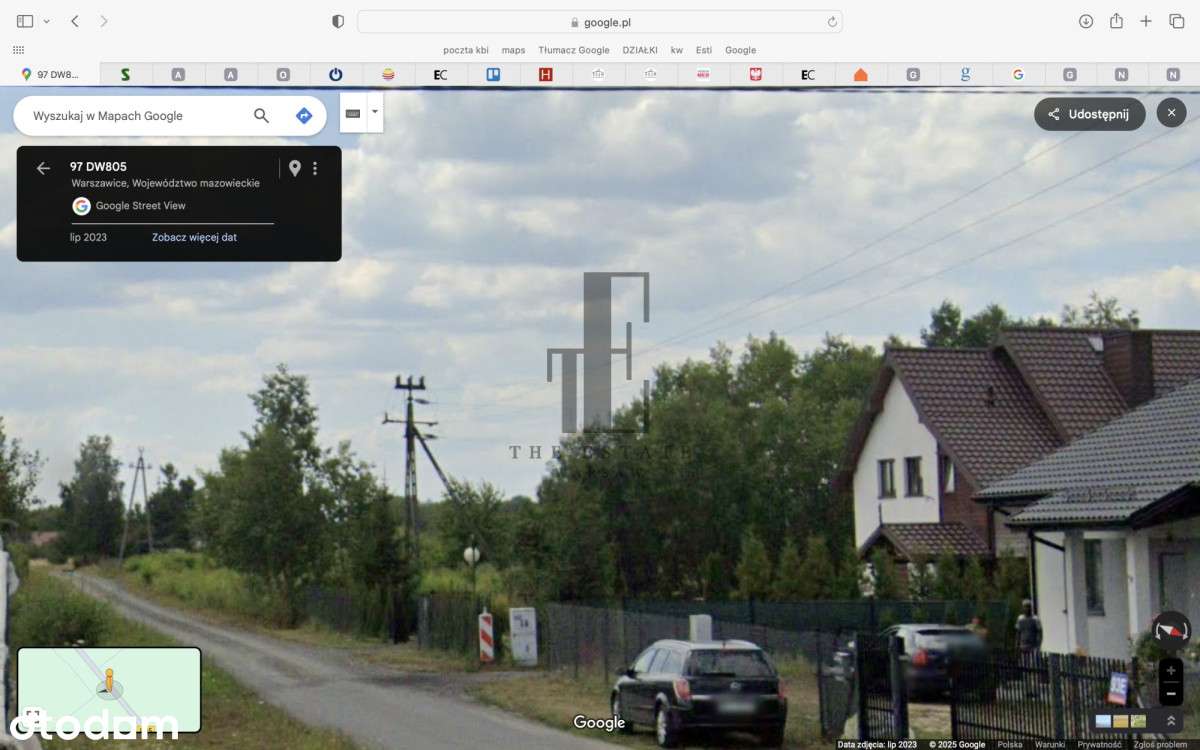Open the DZIAŁKI bookmark folder

[x=640, y=50]
